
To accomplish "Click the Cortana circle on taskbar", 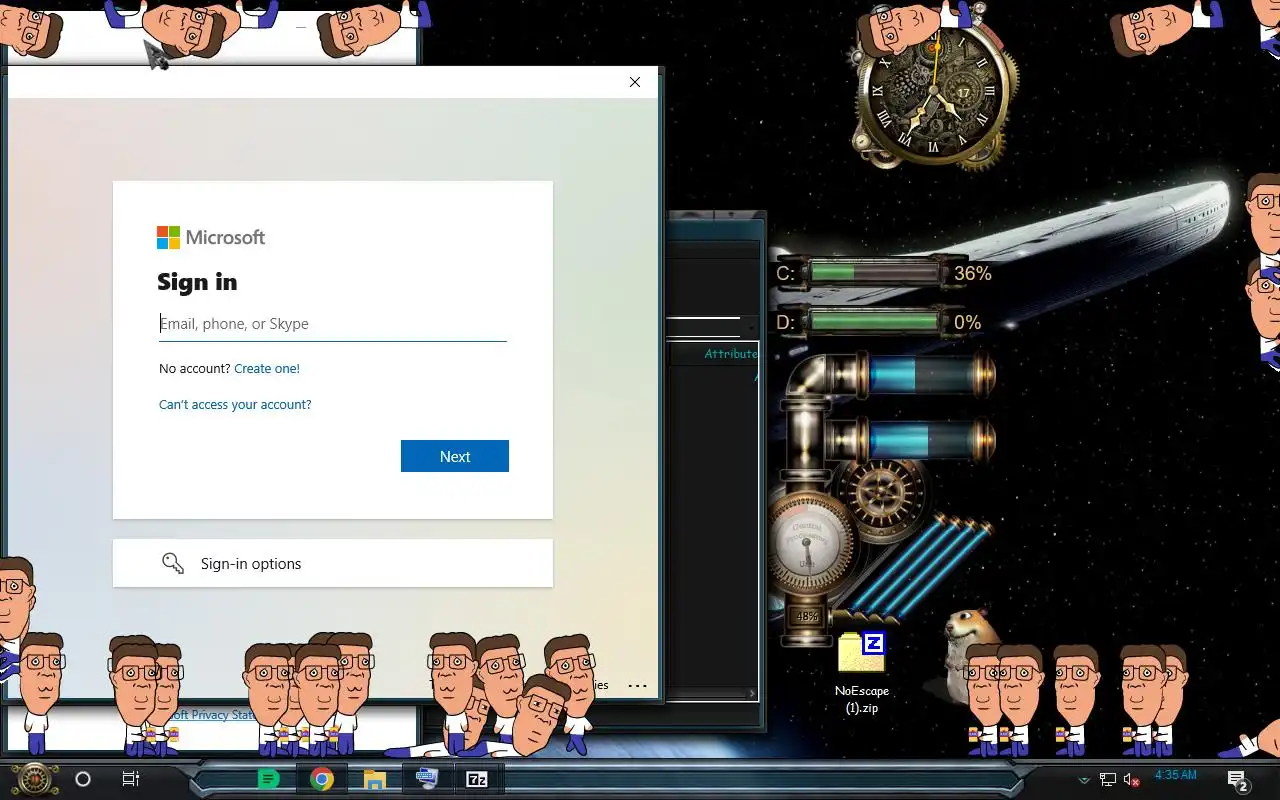I will pyautogui.click(x=83, y=779).
